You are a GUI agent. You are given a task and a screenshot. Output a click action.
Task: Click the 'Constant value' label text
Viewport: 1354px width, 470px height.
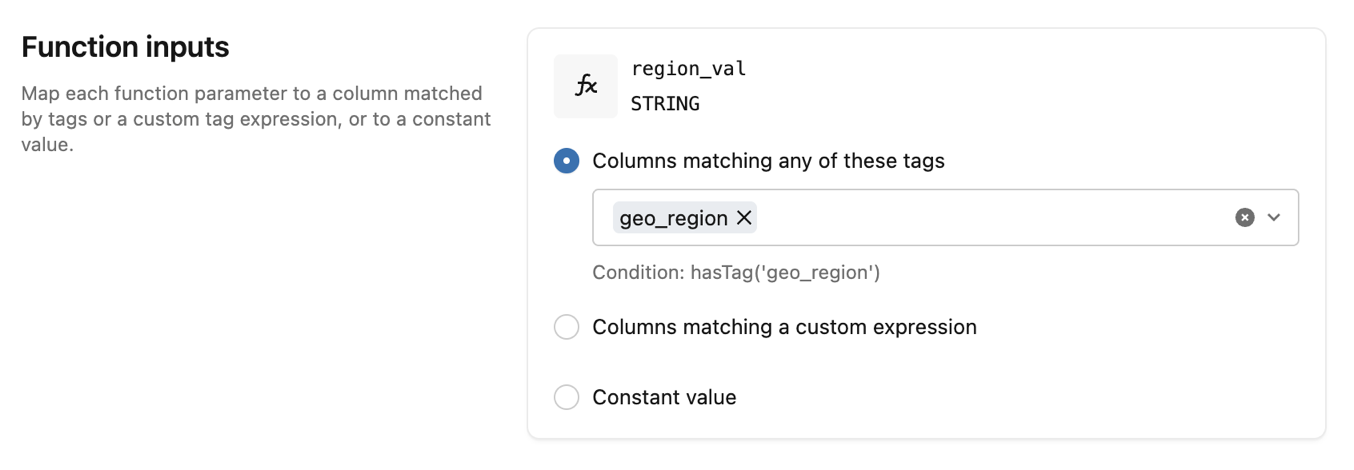coord(664,397)
